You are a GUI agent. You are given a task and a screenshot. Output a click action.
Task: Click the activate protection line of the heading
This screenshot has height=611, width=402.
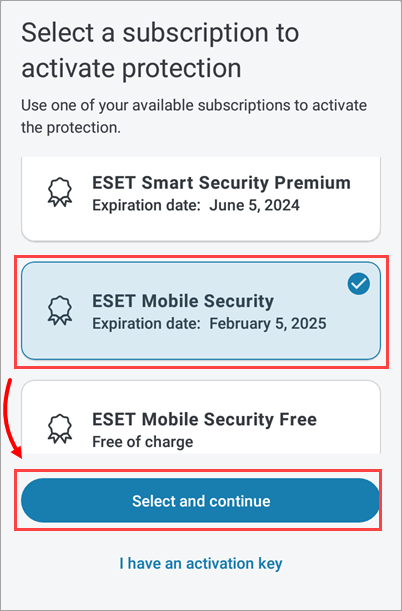click(131, 68)
